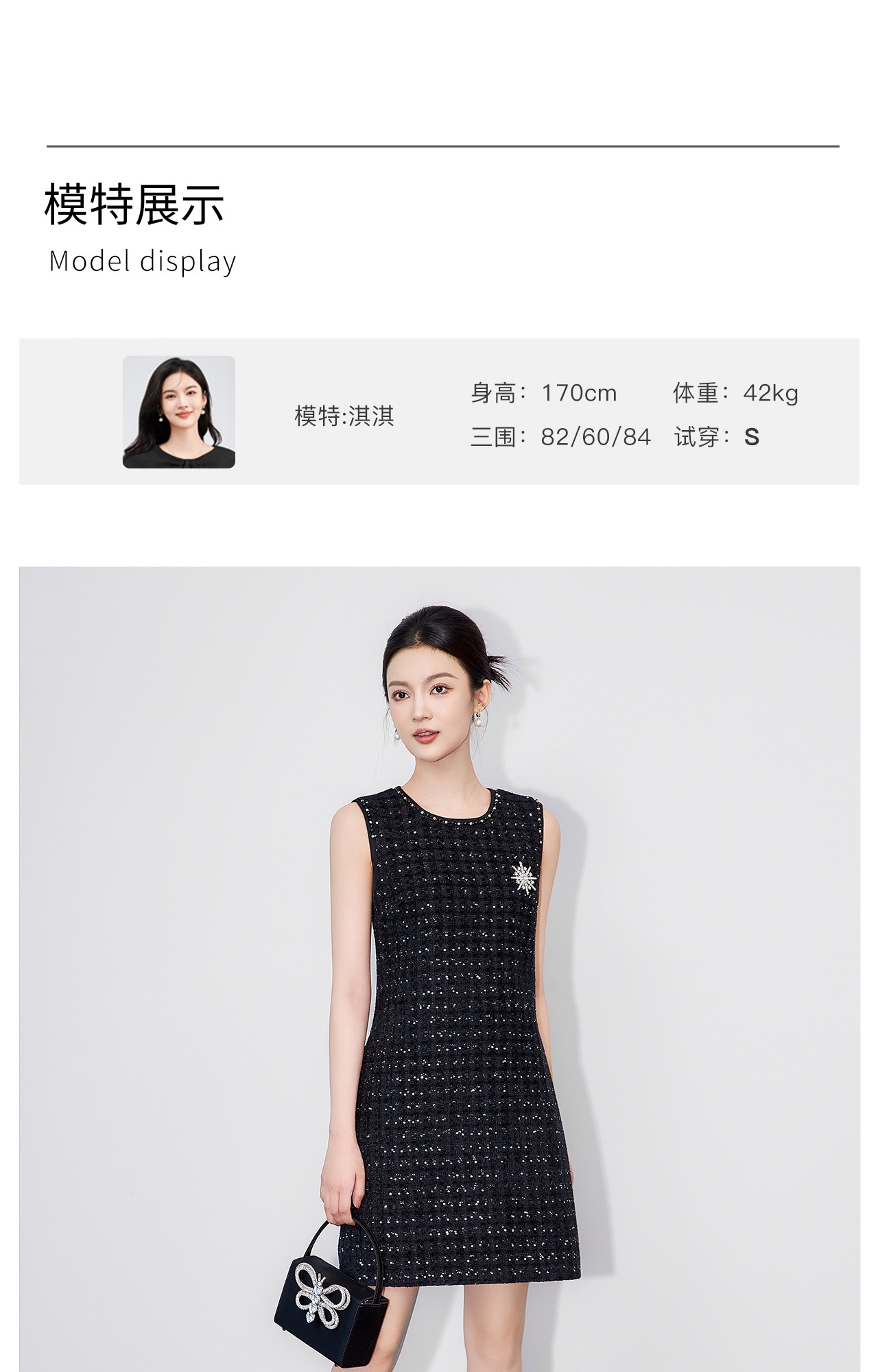This screenshot has width=878, height=1372.
Task: Click the weight 42kg value
Action: click(771, 393)
